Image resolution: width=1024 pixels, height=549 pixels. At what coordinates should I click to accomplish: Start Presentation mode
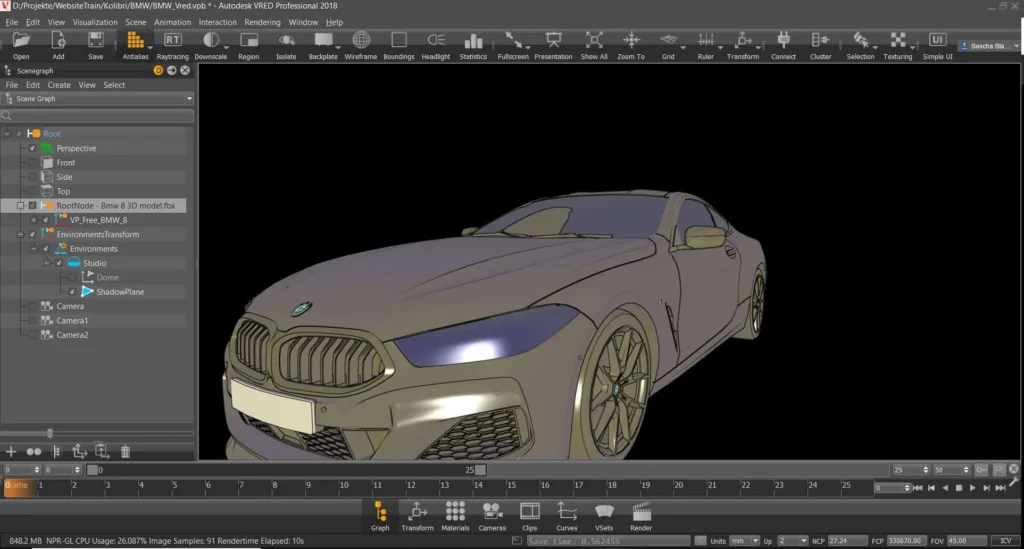(x=553, y=40)
